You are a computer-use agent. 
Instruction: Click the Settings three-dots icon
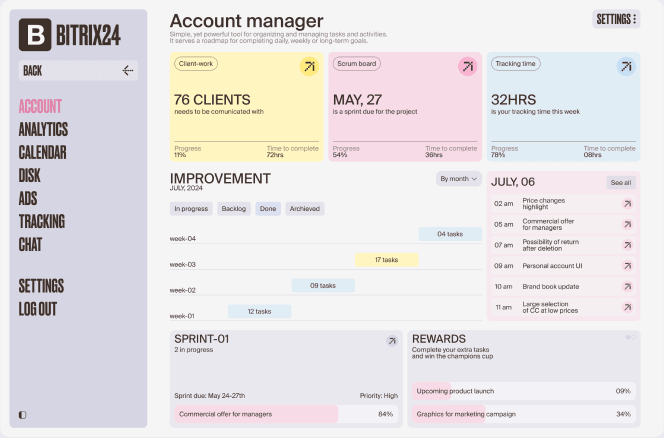tap(634, 19)
